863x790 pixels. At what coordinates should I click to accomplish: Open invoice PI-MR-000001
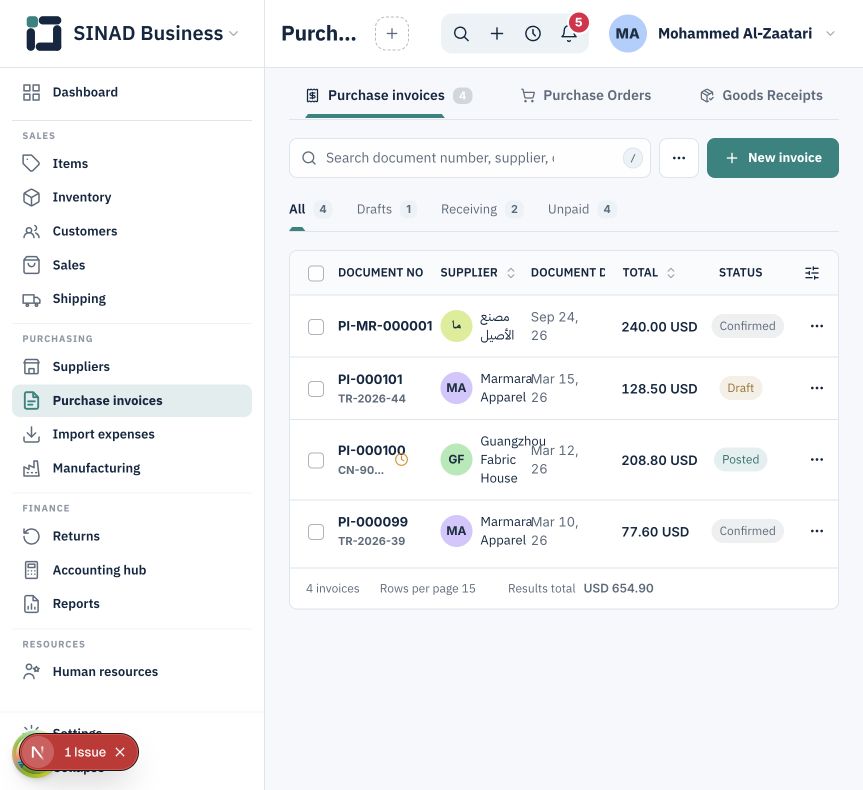[x=385, y=326]
